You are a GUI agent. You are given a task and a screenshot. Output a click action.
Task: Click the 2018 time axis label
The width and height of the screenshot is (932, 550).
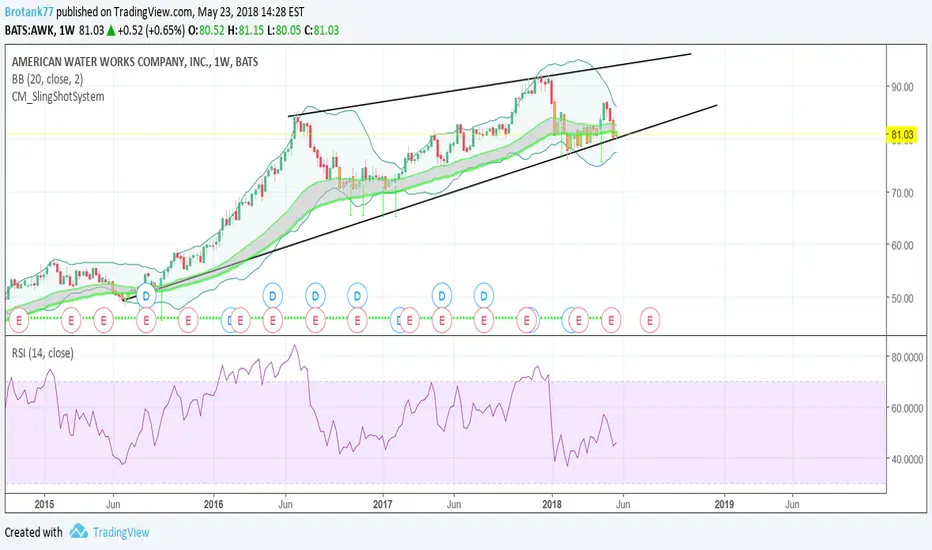point(552,504)
